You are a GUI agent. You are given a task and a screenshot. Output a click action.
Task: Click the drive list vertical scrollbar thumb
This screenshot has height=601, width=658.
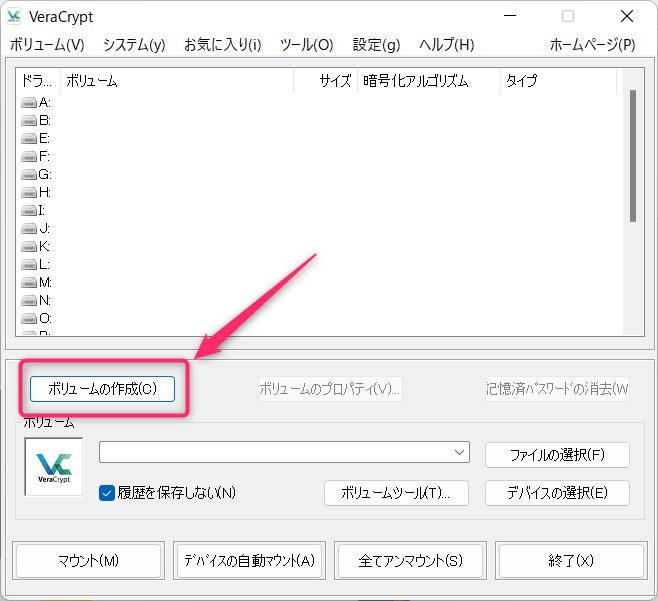(x=633, y=156)
